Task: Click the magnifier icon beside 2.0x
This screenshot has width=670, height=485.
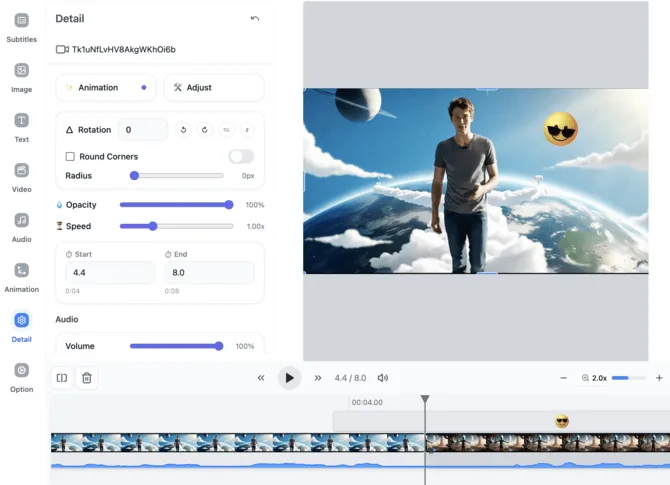Action: tap(585, 378)
